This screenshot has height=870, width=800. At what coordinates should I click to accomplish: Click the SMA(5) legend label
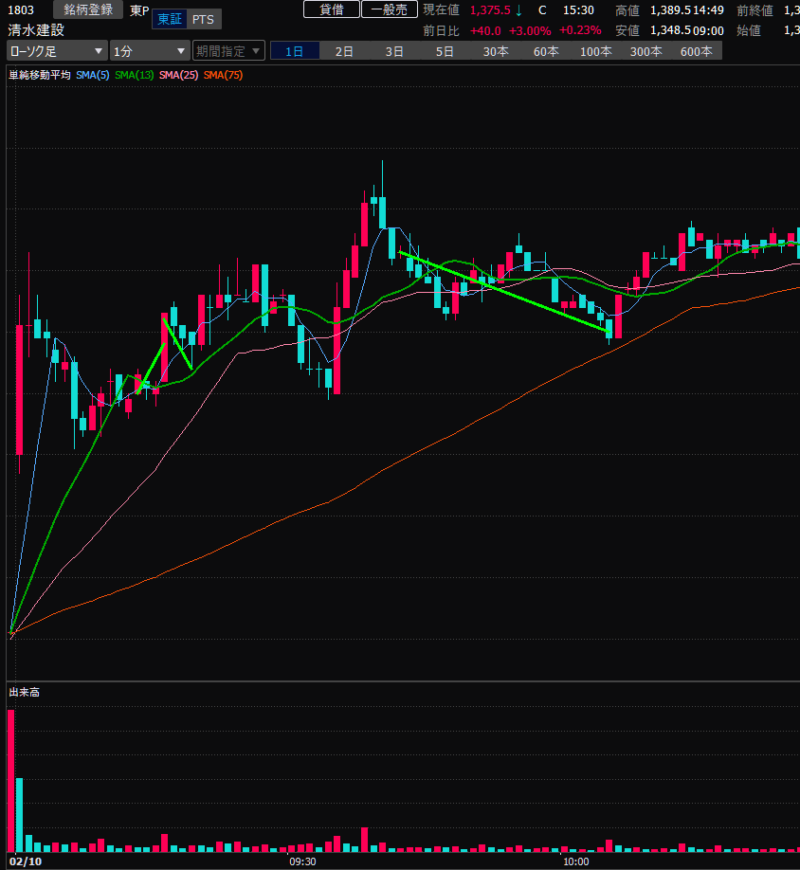tap(93, 75)
